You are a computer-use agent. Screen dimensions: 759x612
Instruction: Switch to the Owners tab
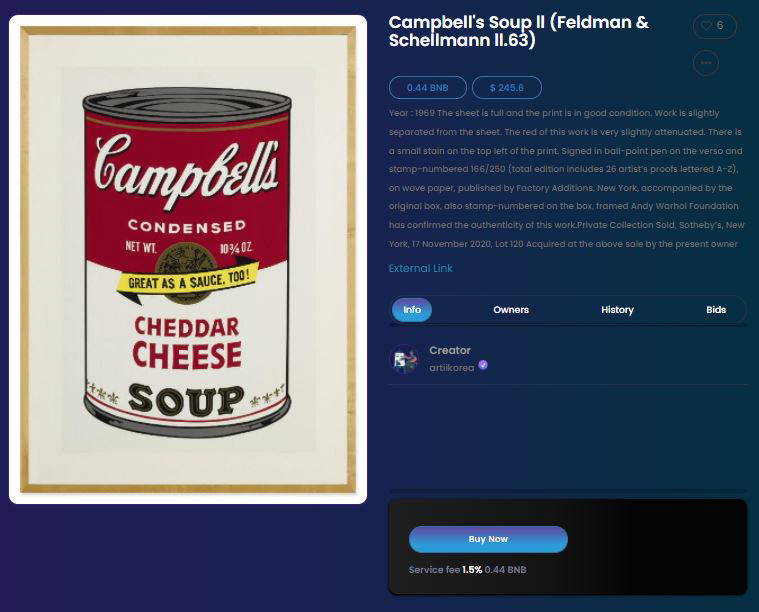pos(511,310)
